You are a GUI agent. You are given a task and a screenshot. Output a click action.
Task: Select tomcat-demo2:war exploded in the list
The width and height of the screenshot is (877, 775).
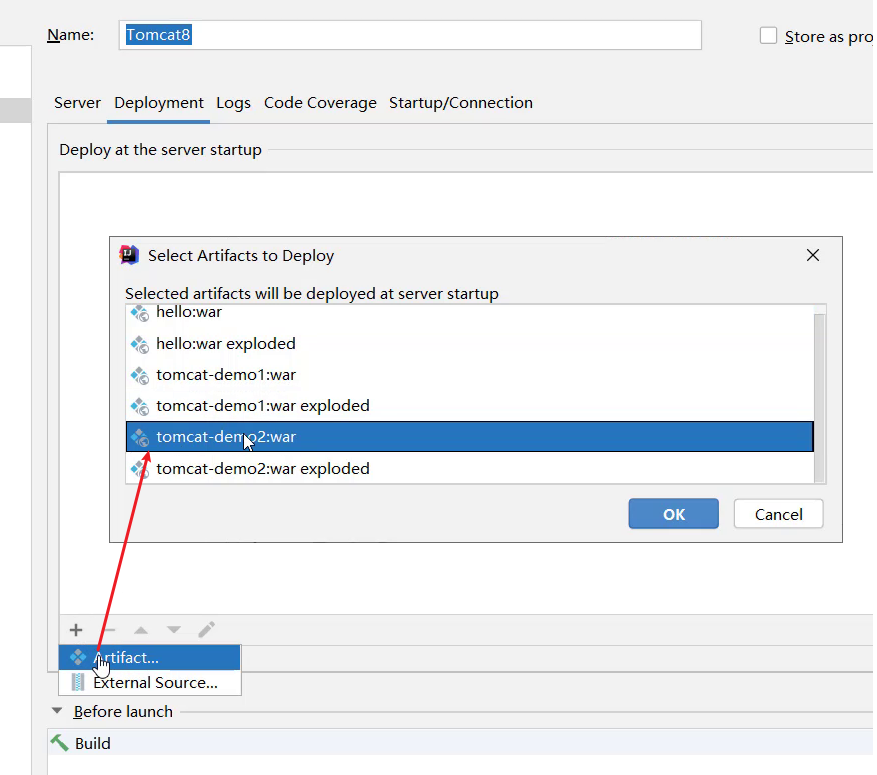262,469
